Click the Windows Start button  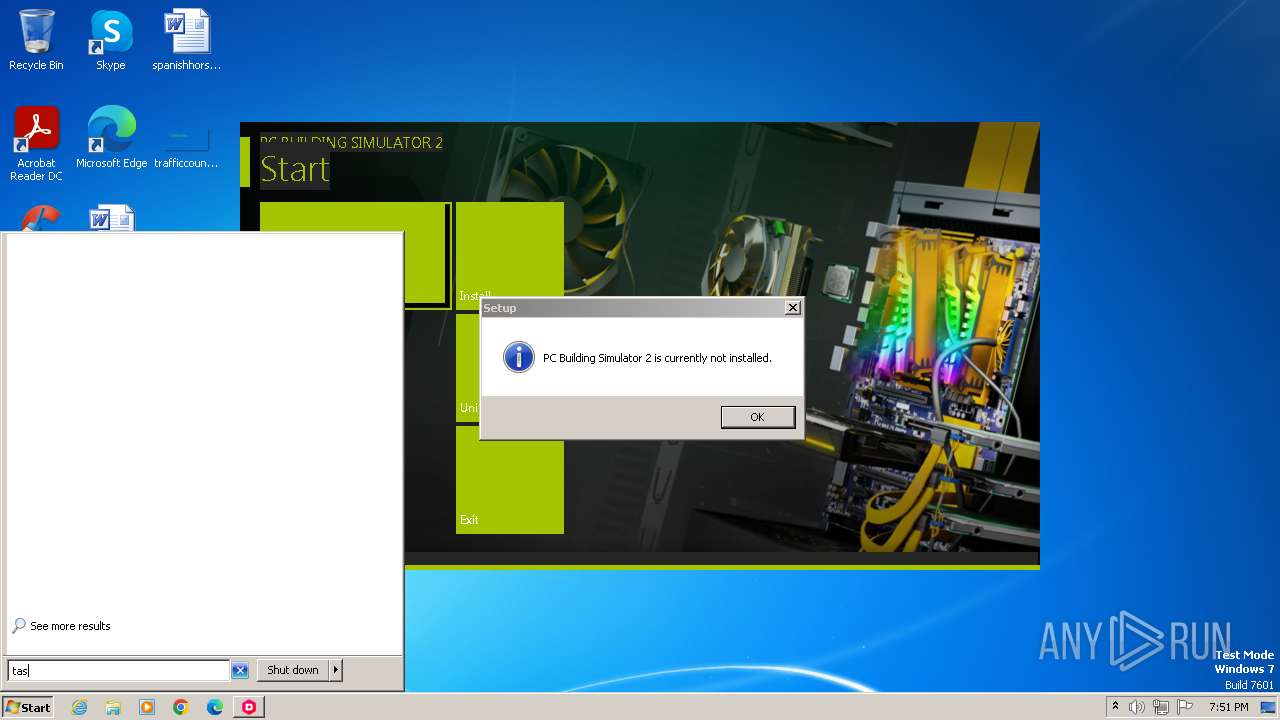click(x=28, y=707)
